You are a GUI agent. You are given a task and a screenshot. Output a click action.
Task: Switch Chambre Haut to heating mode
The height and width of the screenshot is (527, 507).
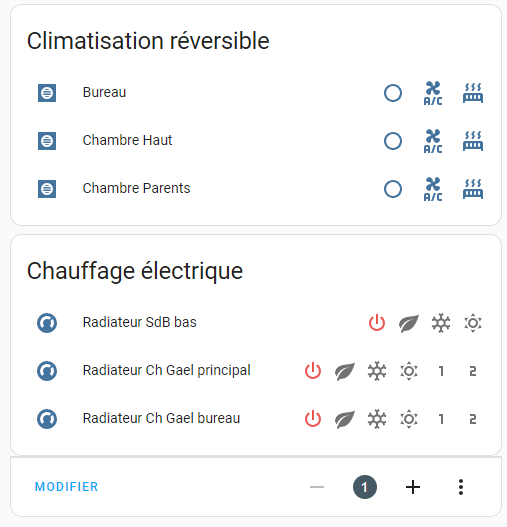point(473,141)
